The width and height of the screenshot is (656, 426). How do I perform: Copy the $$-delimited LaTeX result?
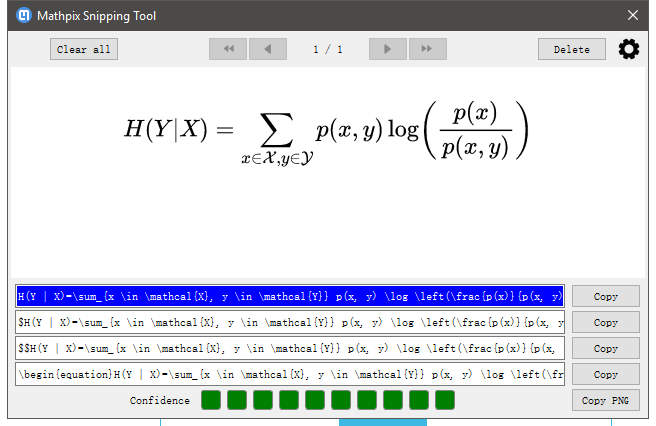coord(606,348)
